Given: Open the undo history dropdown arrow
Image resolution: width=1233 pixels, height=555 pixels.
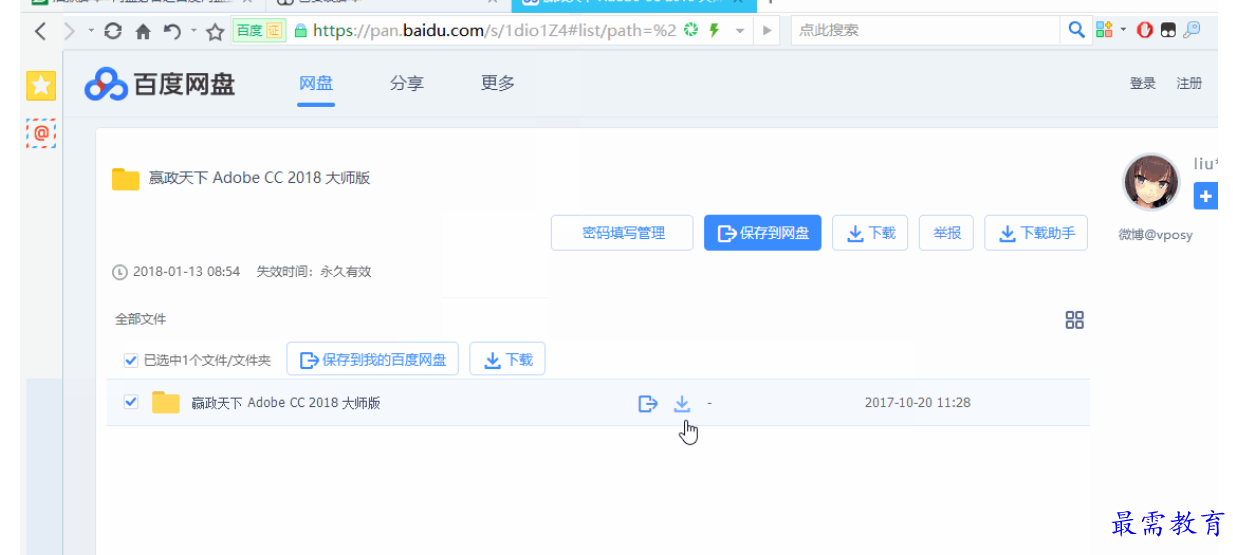Looking at the screenshot, I should (x=193, y=31).
